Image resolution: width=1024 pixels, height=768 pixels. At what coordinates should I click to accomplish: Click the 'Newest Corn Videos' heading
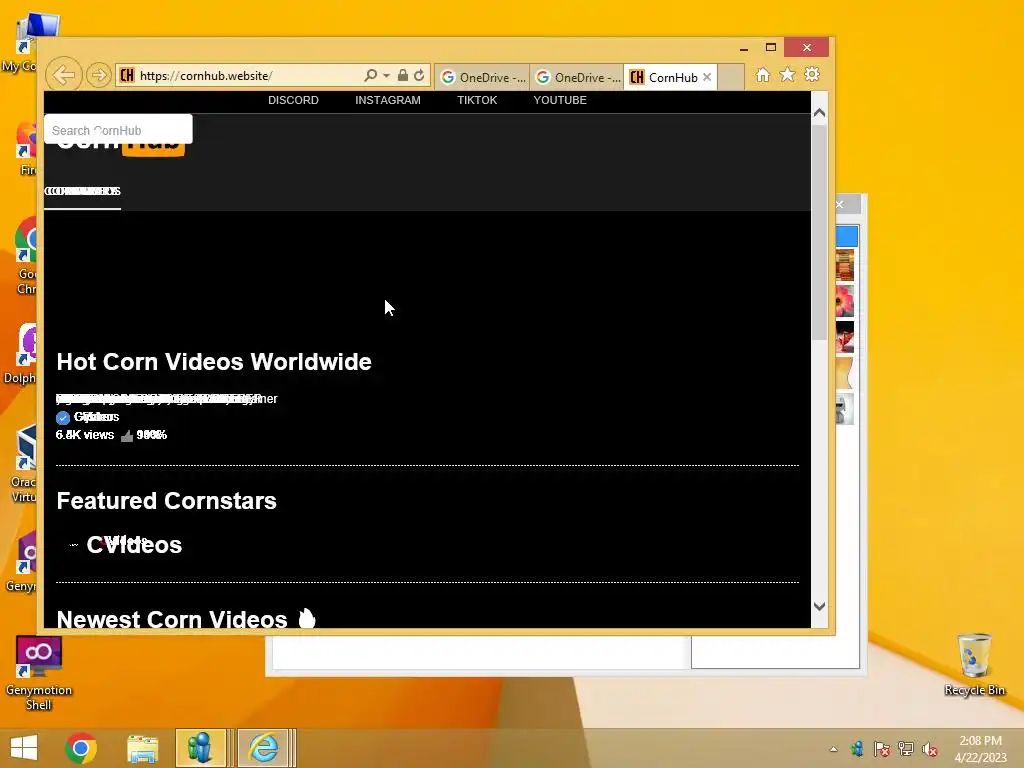click(172, 619)
